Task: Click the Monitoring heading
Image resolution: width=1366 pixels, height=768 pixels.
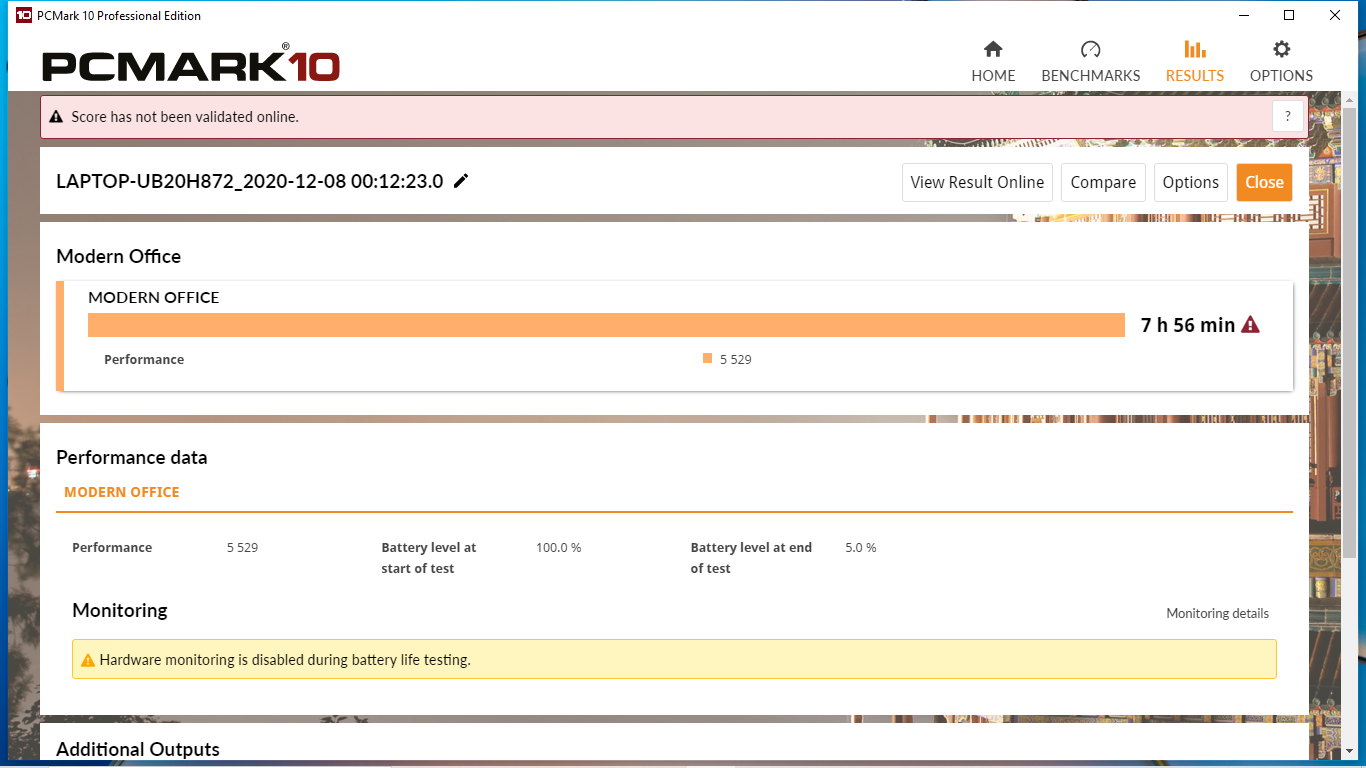Action: 120,610
